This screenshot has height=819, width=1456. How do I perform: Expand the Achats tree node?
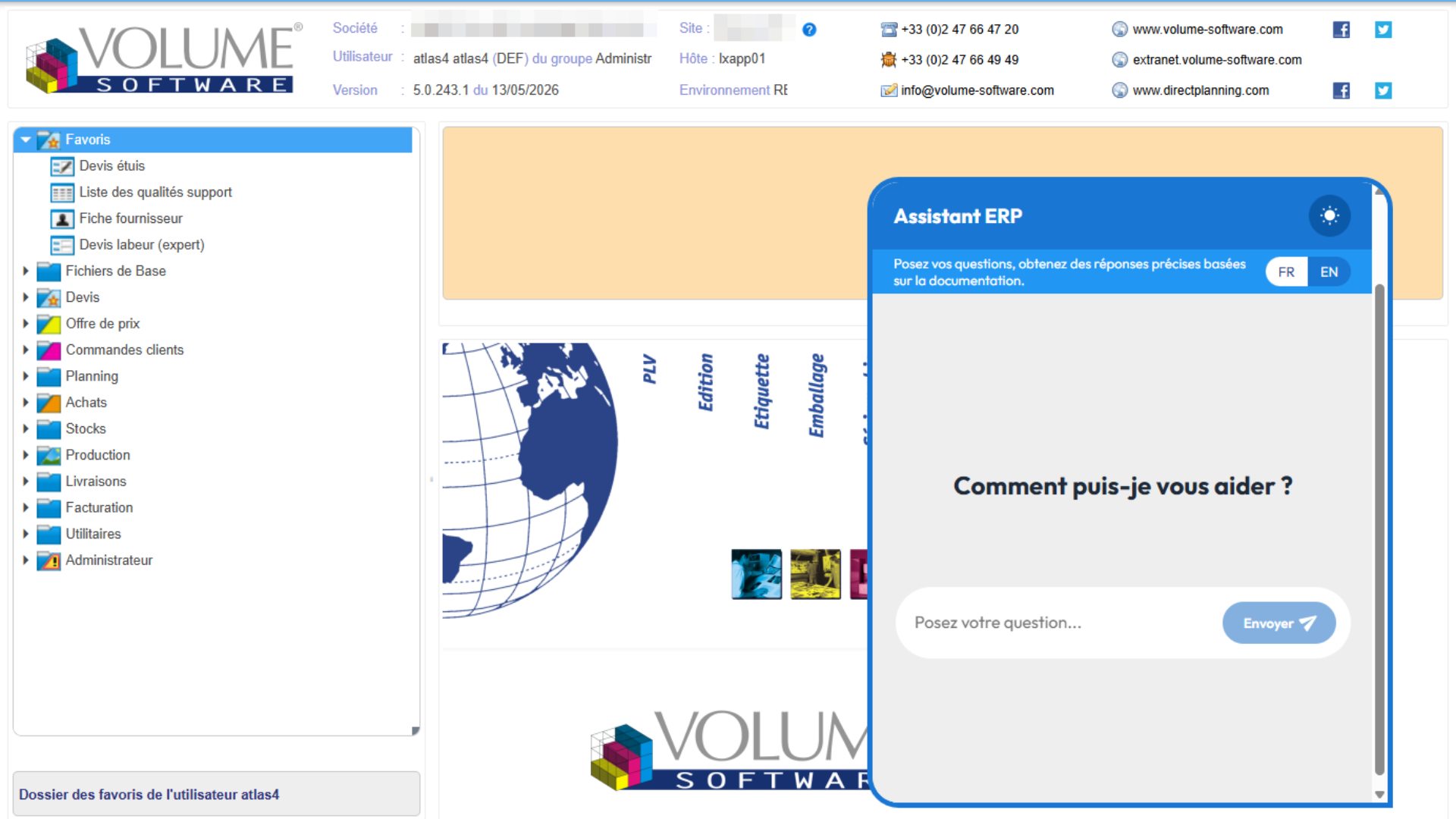click(x=26, y=403)
